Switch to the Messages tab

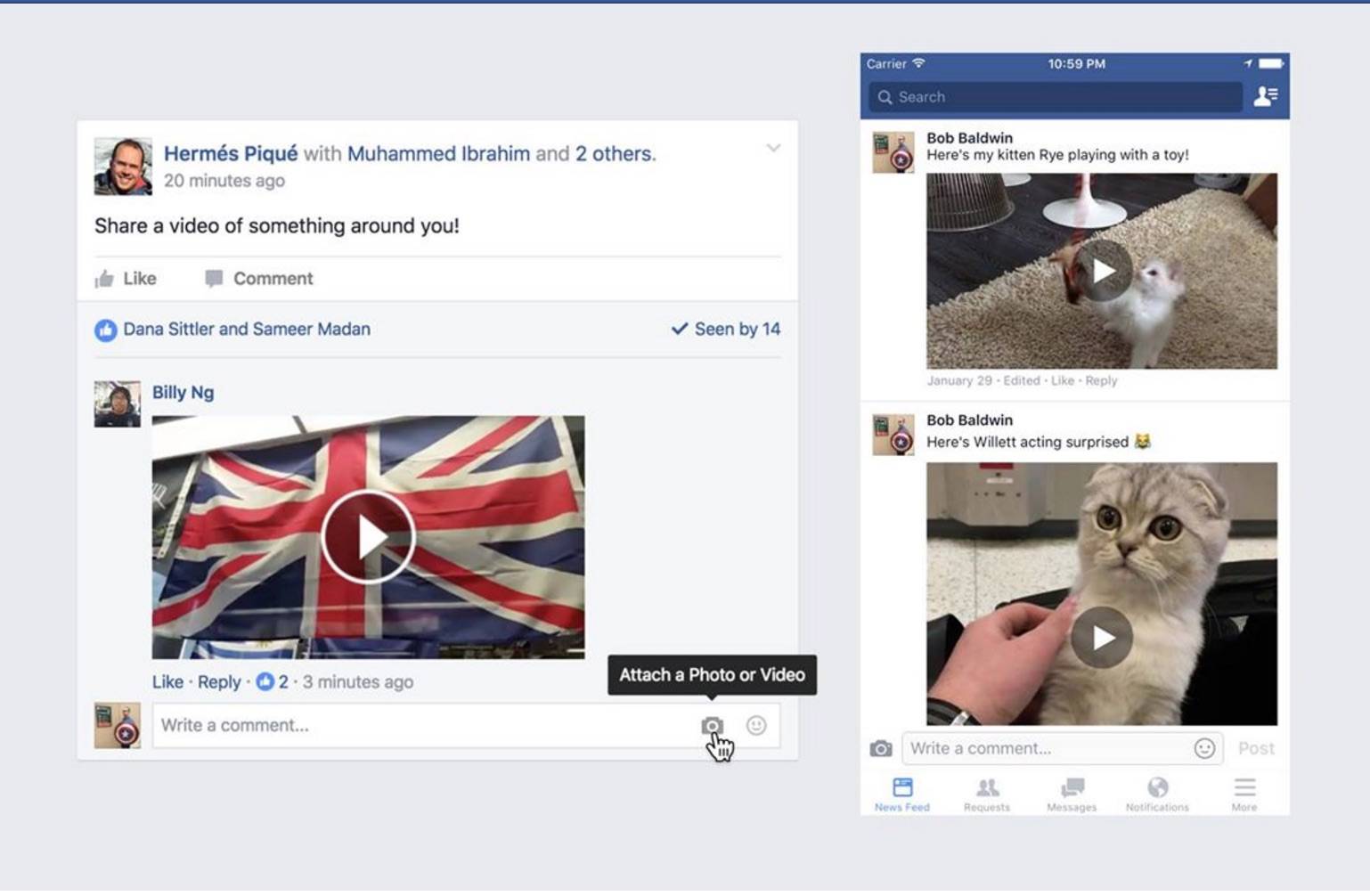pos(1072,794)
